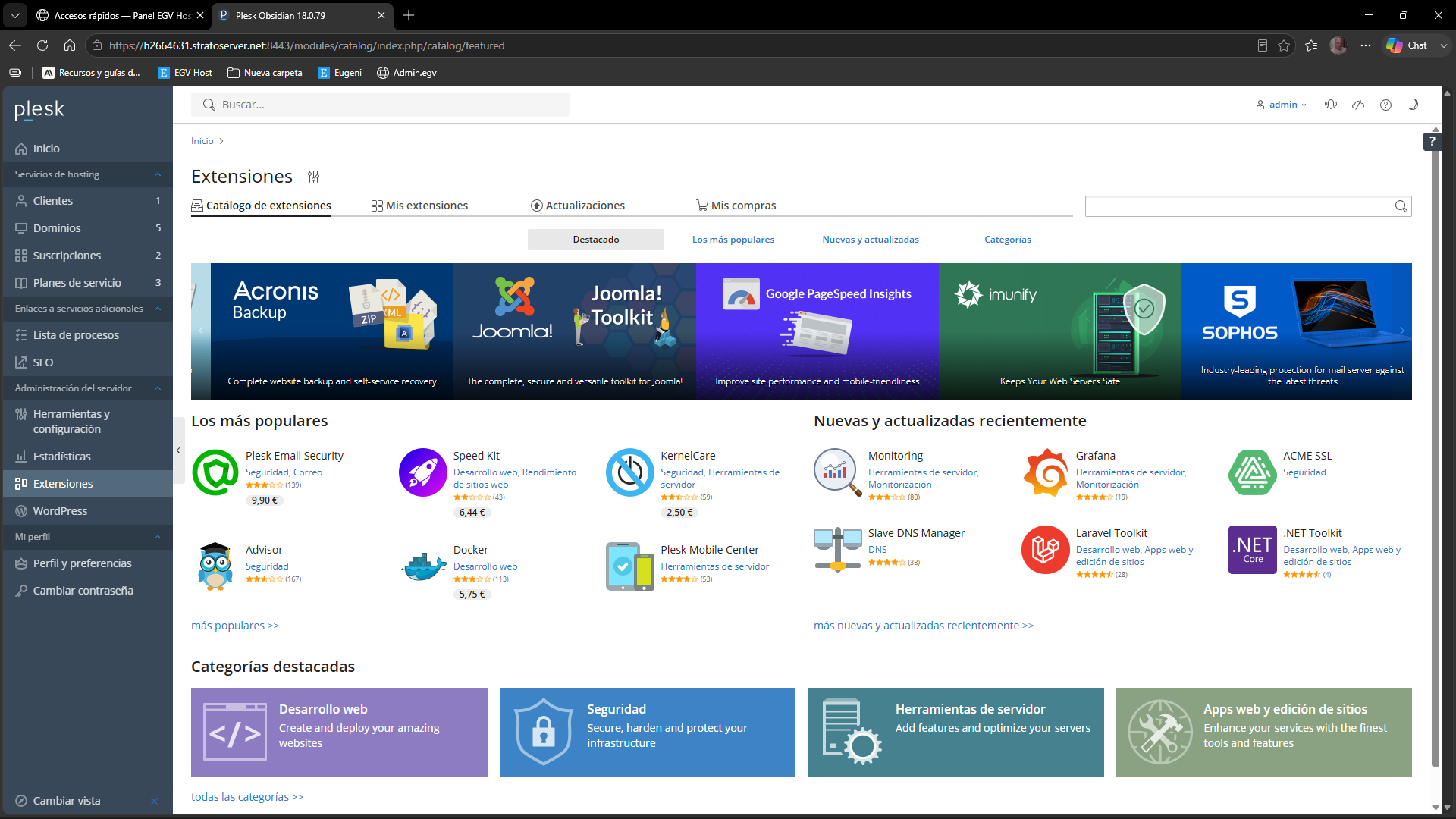
Task: Open the Monitoring extension icon
Action: tap(837, 472)
